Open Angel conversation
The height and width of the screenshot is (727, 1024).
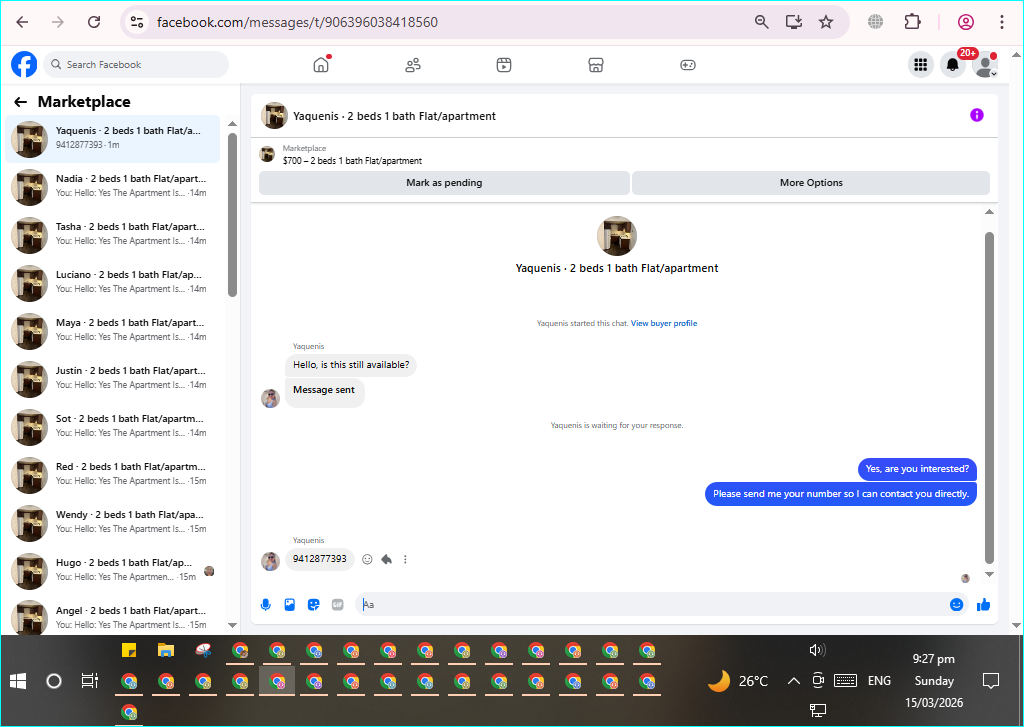(x=112, y=617)
